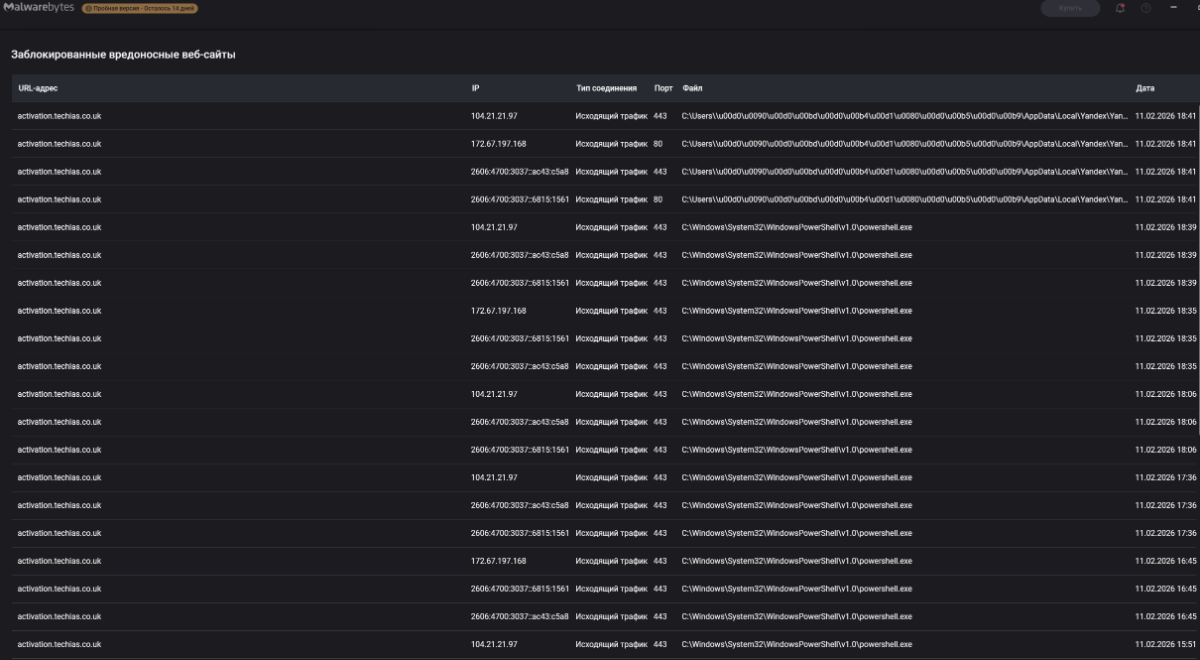Select the first powershell.exe file path entry
This screenshot has height=660, width=1200.
tap(797, 227)
